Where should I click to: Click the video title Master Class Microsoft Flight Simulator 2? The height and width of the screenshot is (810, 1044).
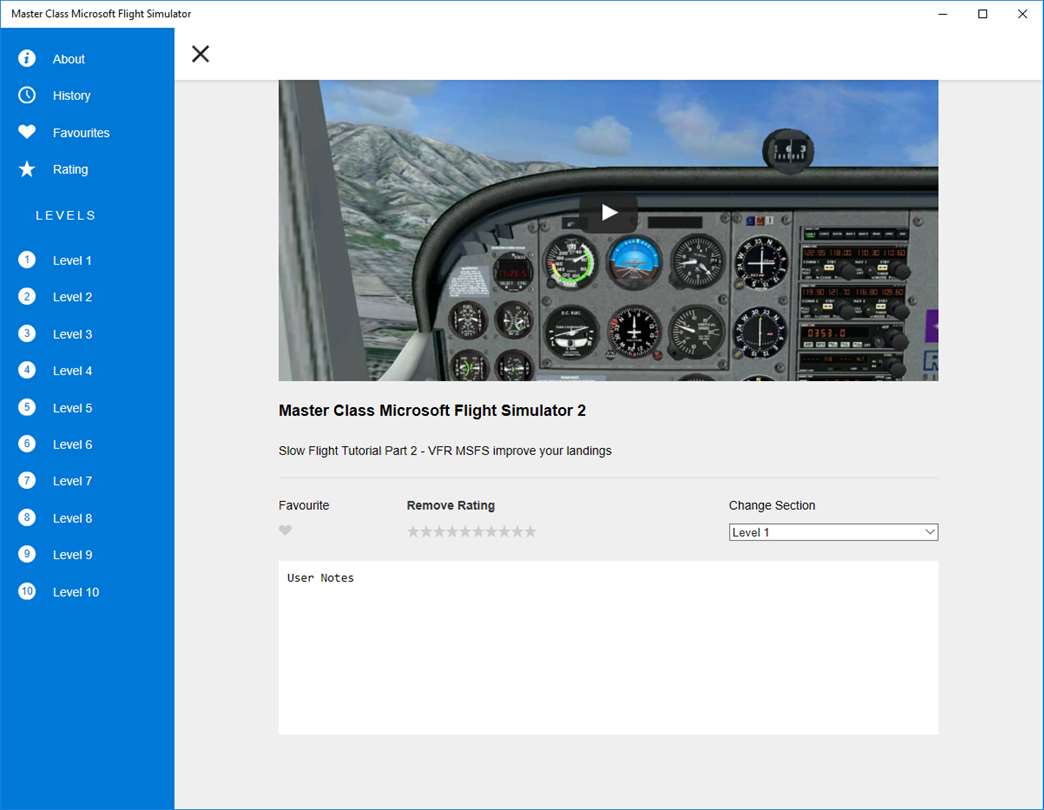coord(432,410)
